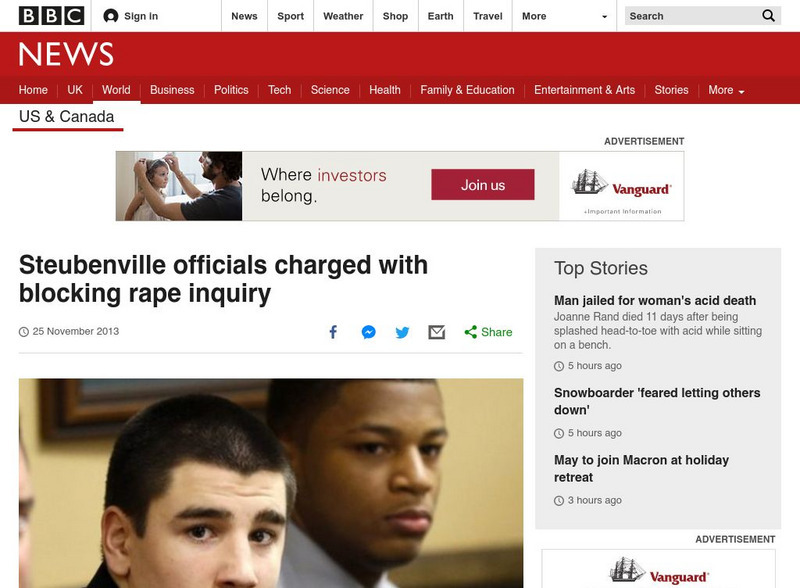Share article on Facebook
Image resolution: width=800 pixels, height=588 pixels.
333,332
